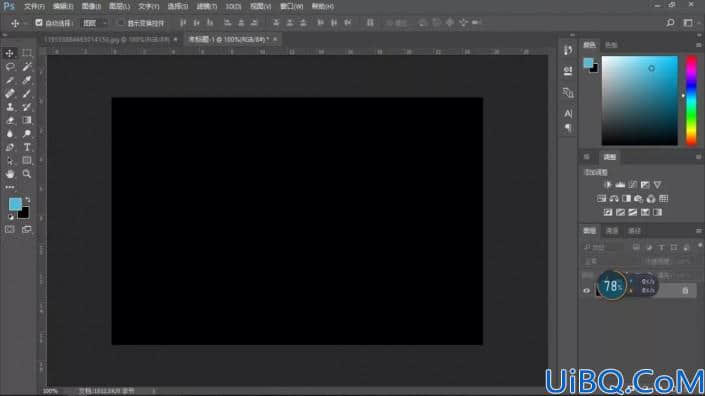Screen dimensions: 705x396
Task: Open the Auto-Select layer/group dropdown
Action: point(94,23)
